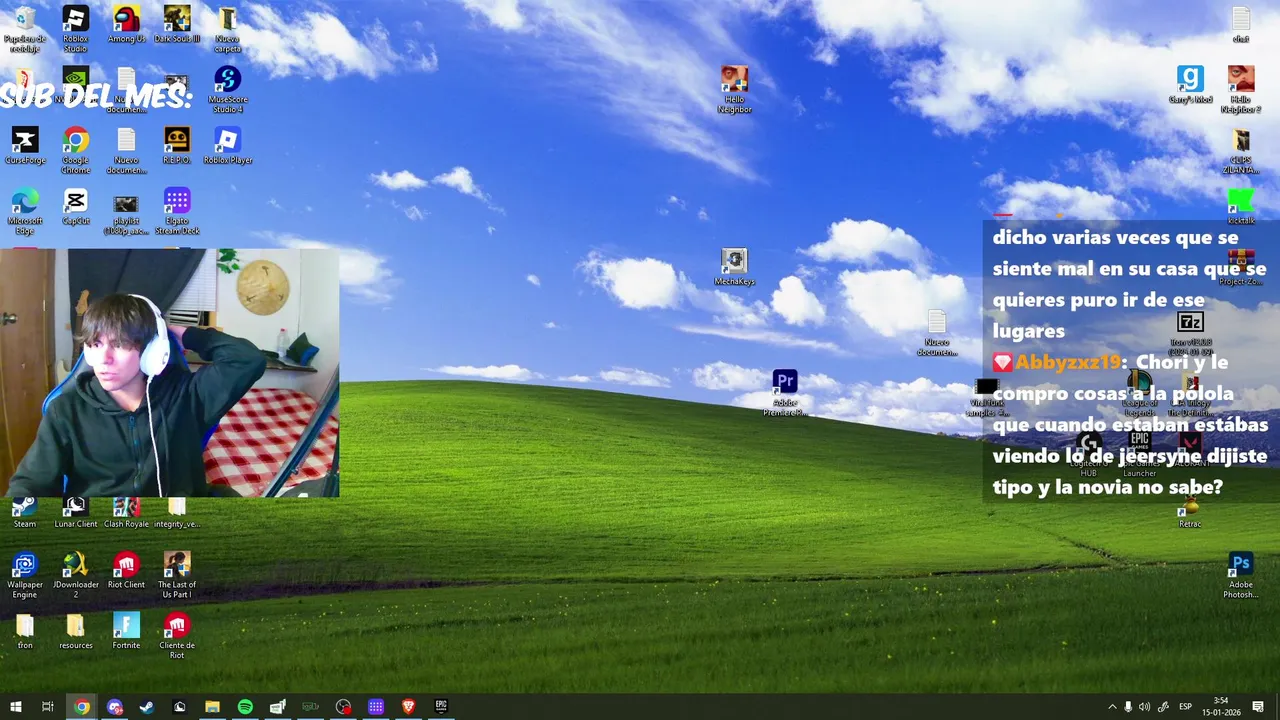Open Steam from the taskbar
This screenshot has width=1280, height=720.
click(x=147, y=707)
